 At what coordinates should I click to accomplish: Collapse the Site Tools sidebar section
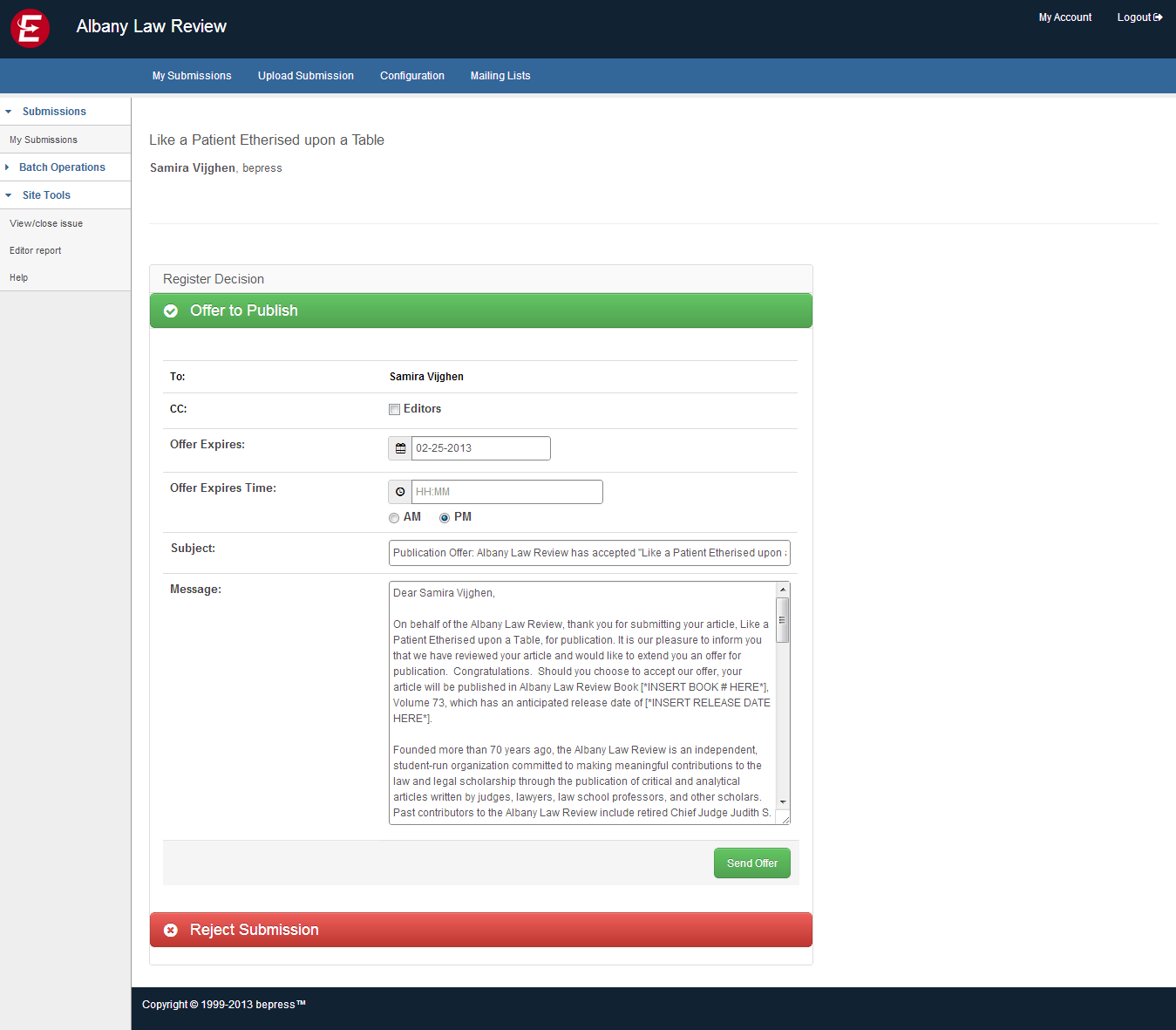pos(9,195)
